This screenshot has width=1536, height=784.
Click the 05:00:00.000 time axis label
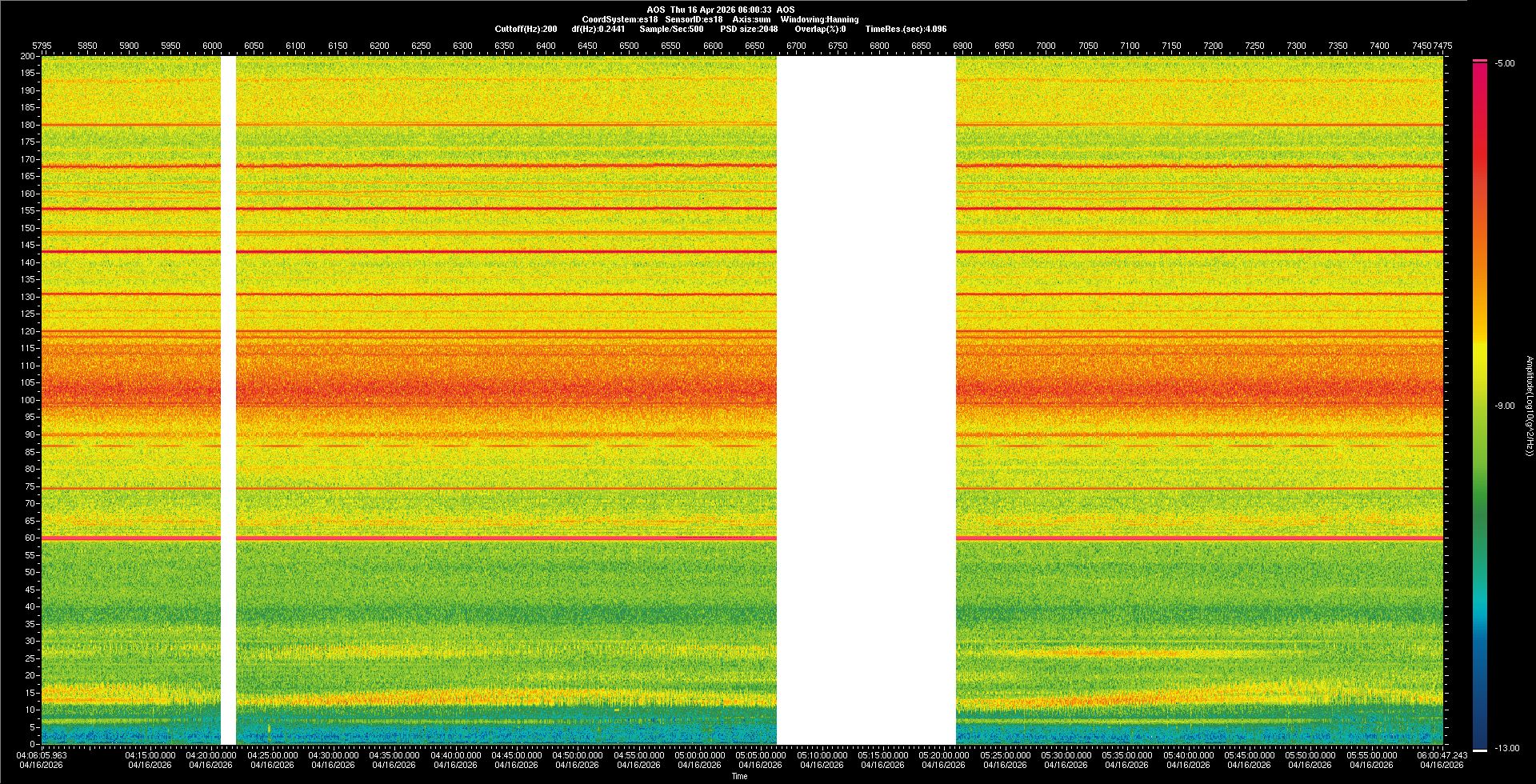700,755
